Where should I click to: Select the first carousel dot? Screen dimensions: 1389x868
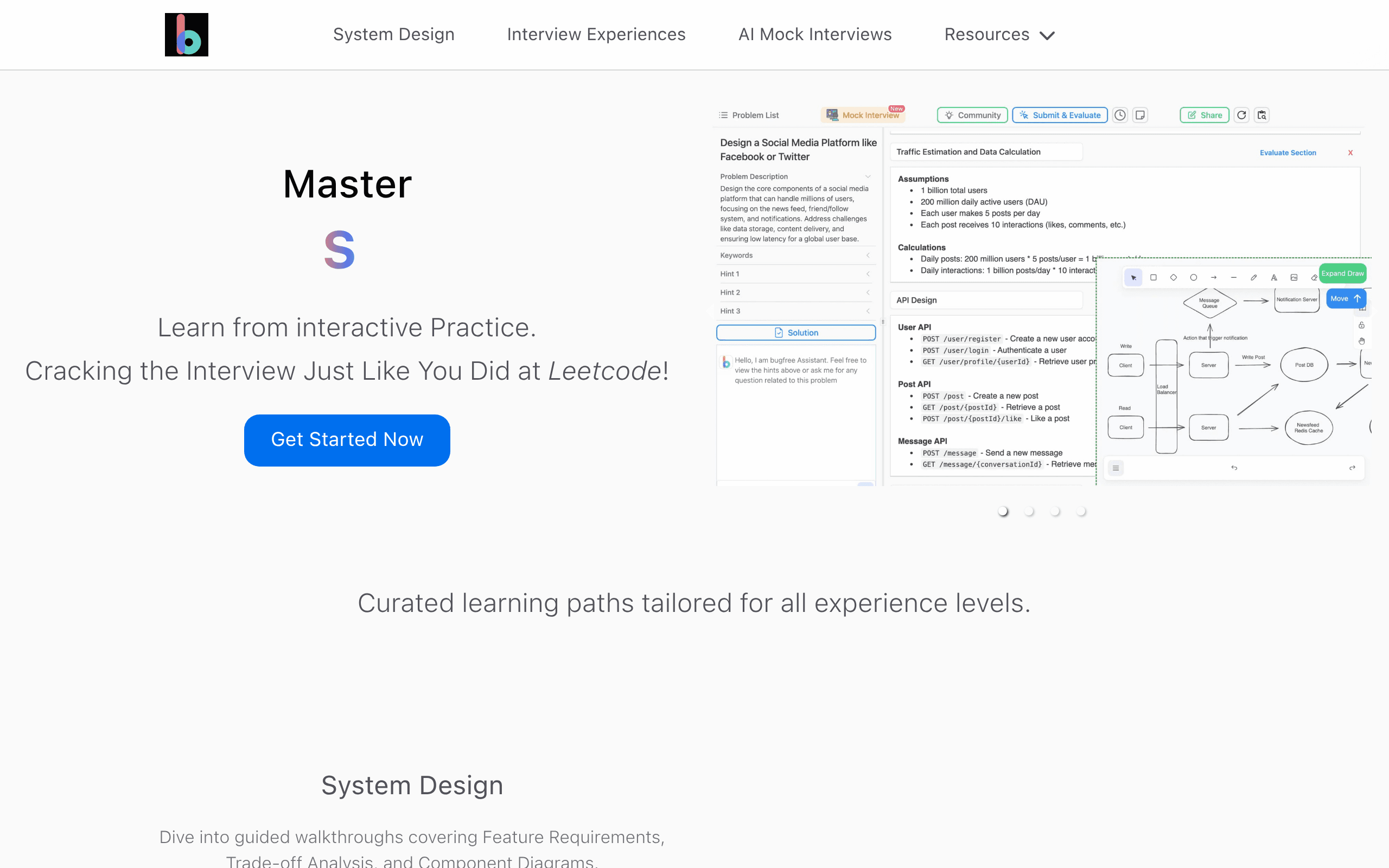1003,511
